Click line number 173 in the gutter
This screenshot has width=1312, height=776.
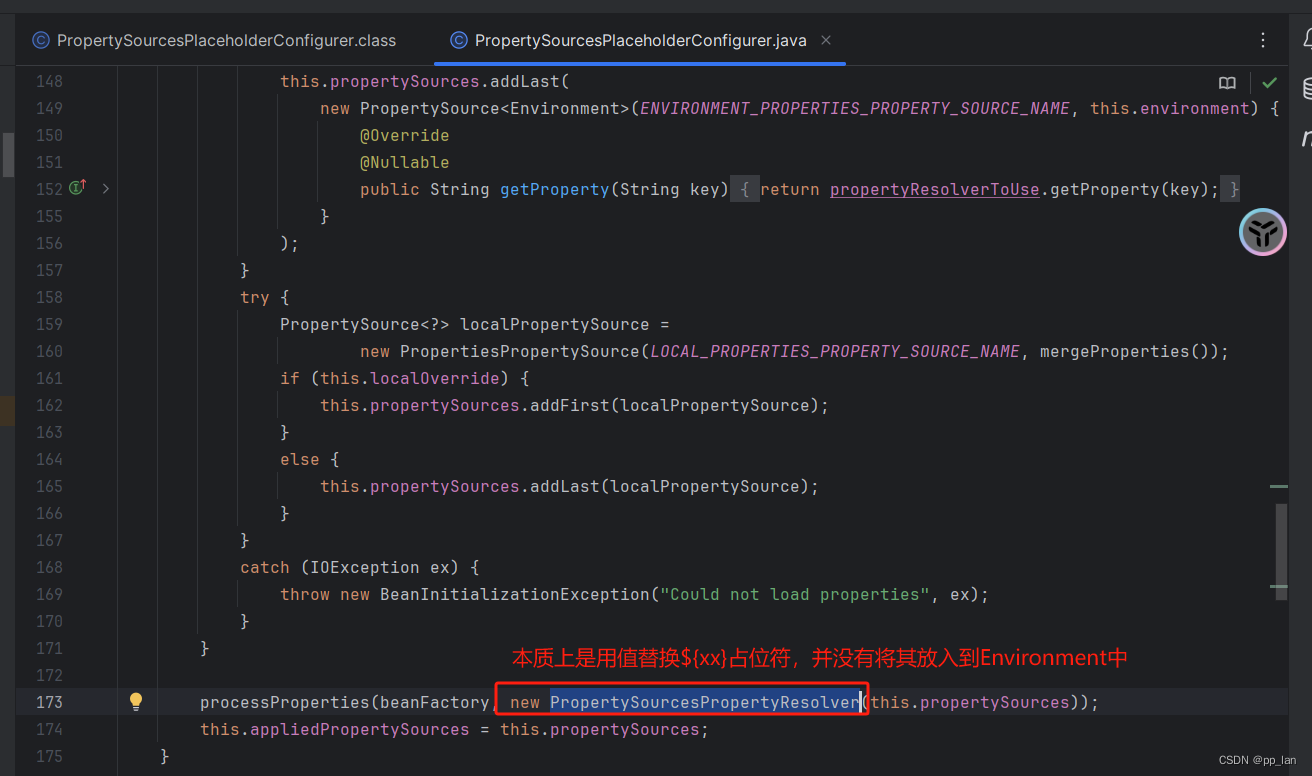coord(49,702)
